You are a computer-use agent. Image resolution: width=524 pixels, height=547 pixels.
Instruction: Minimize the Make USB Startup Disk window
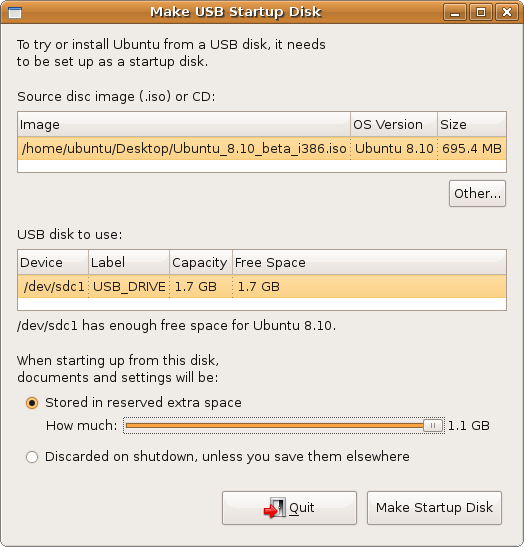point(455,13)
